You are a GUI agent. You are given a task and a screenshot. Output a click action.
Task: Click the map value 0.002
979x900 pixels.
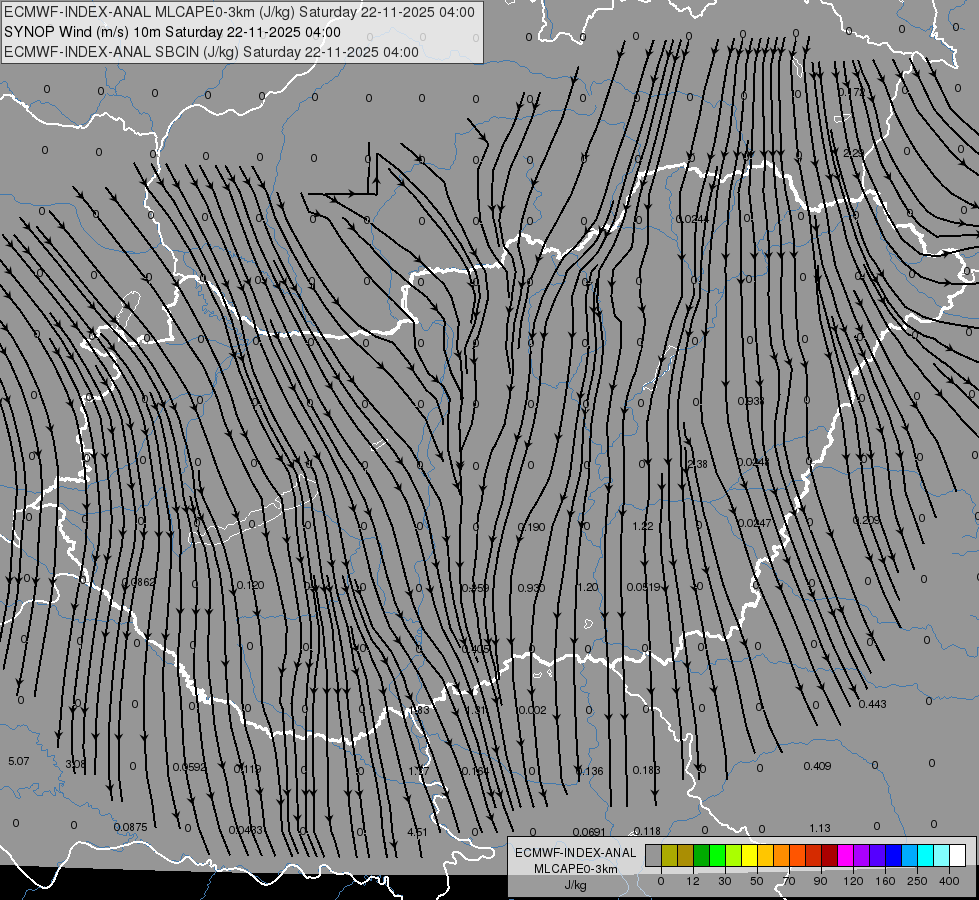coord(532,710)
